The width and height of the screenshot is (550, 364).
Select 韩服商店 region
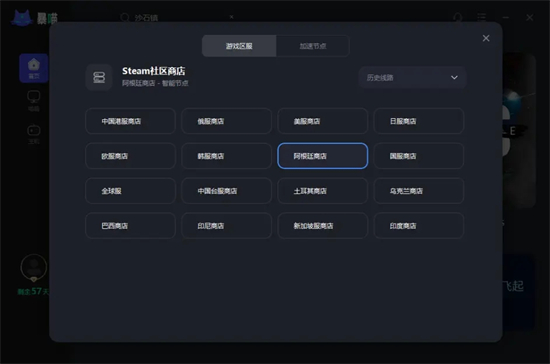[x=227, y=156]
